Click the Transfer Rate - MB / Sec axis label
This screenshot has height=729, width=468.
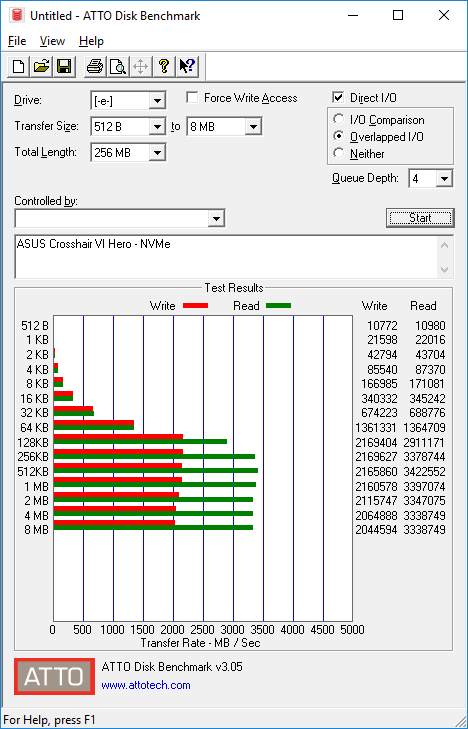(200, 643)
